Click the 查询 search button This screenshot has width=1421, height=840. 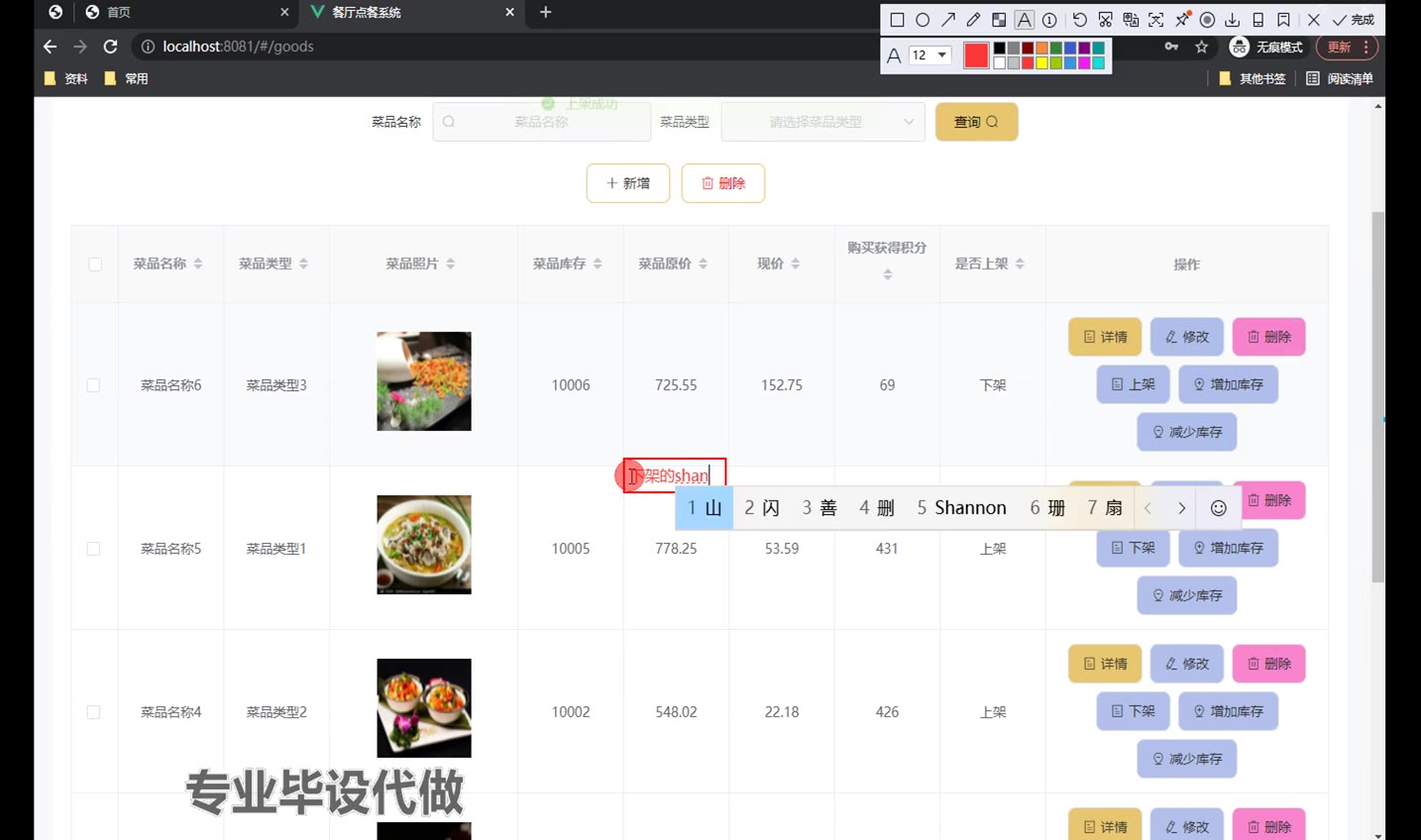click(x=976, y=122)
